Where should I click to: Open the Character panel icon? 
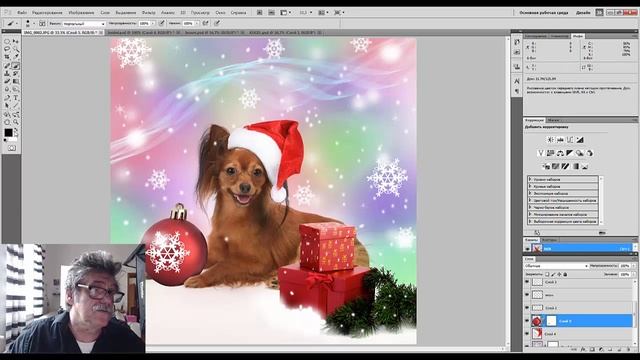point(517,81)
